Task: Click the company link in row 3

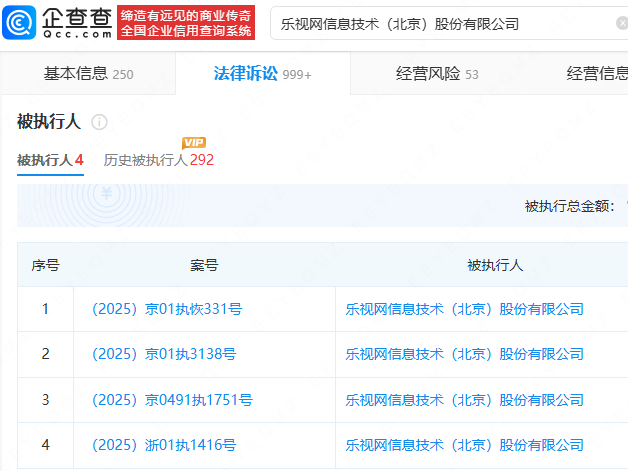Action: (x=464, y=400)
